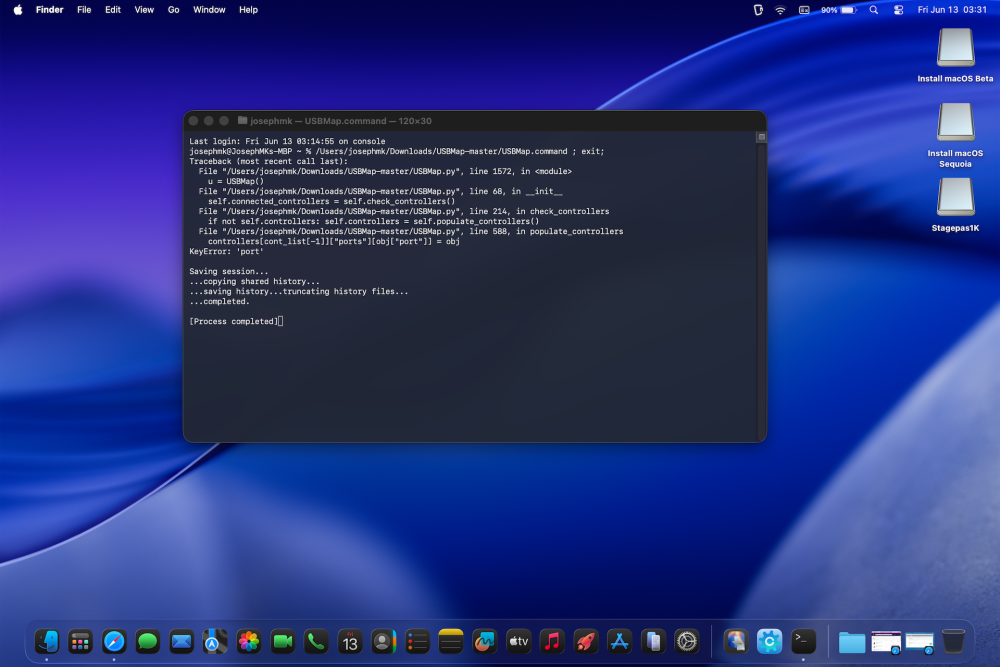Screen dimensions: 1000x667
Task: Open the Messages app in Dock
Action: coord(147,641)
